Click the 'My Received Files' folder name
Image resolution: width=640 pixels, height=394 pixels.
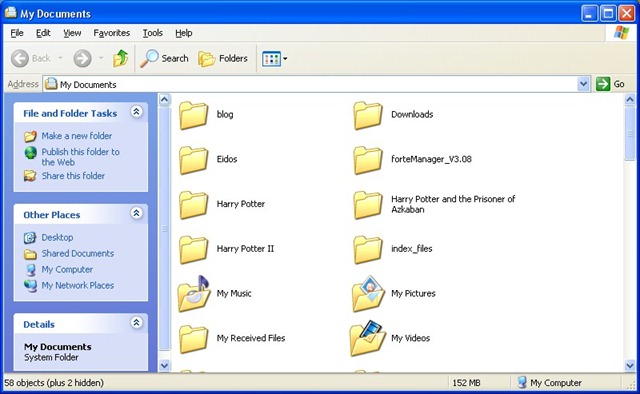pyautogui.click(x=251, y=338)
